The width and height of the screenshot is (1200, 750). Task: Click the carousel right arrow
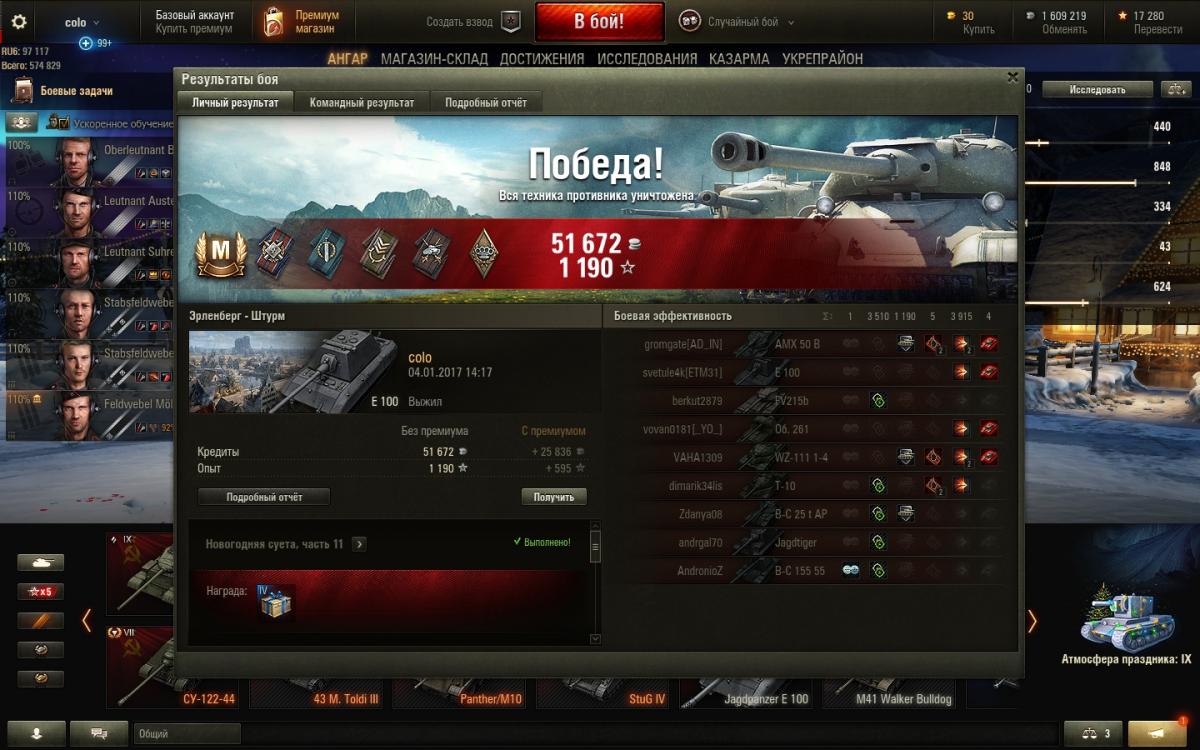coord(1032,621)
